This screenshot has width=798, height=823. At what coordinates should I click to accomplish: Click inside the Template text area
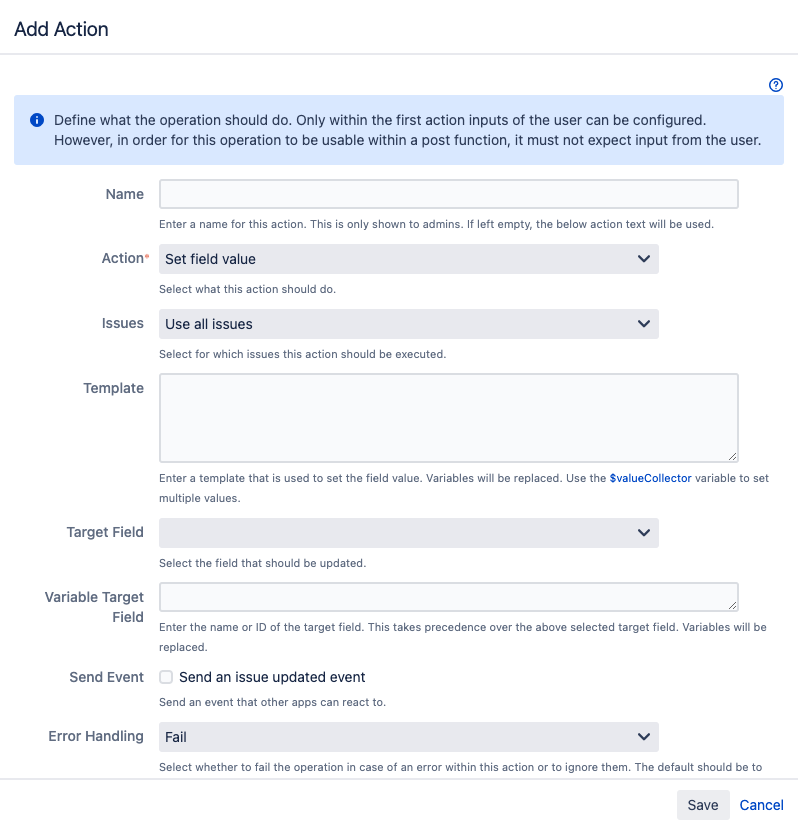pyautogui.click(x=448, y=417)
